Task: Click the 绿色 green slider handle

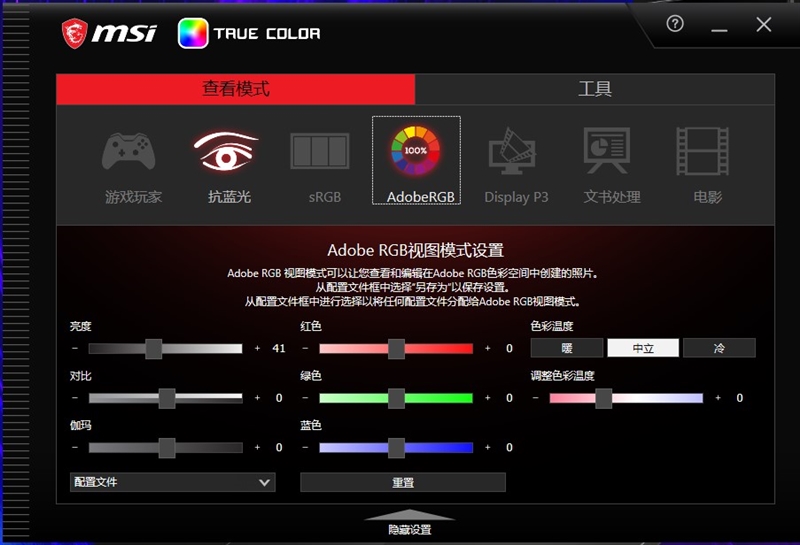Action: [396, 398]
